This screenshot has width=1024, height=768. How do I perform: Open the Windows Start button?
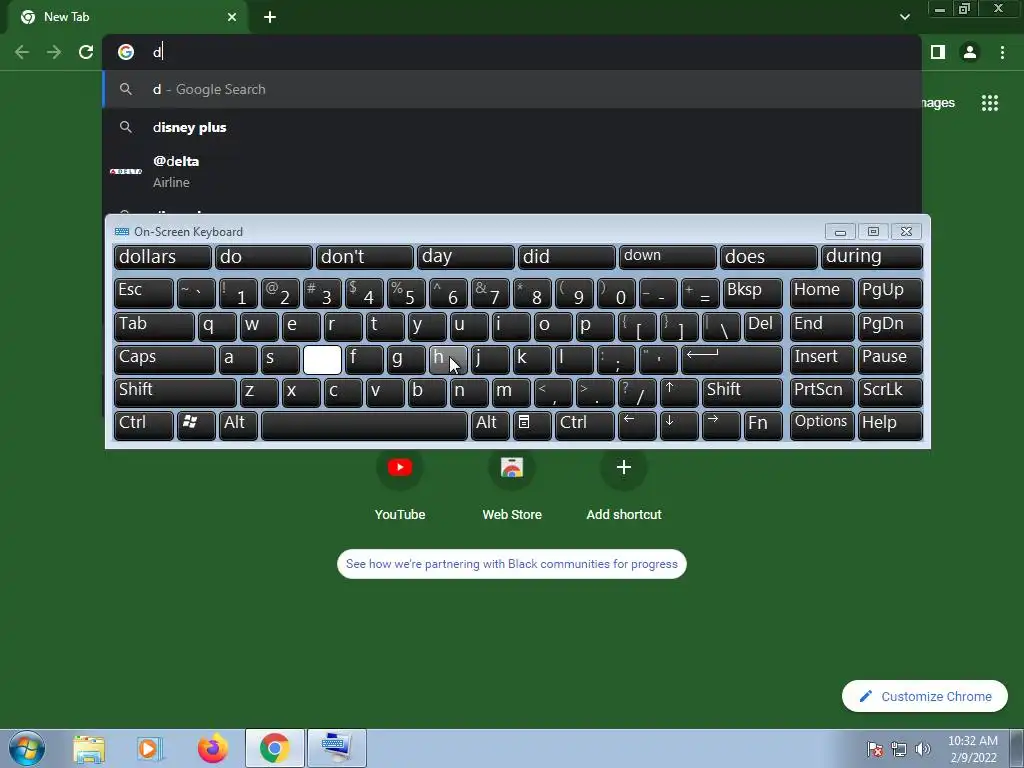26,748
